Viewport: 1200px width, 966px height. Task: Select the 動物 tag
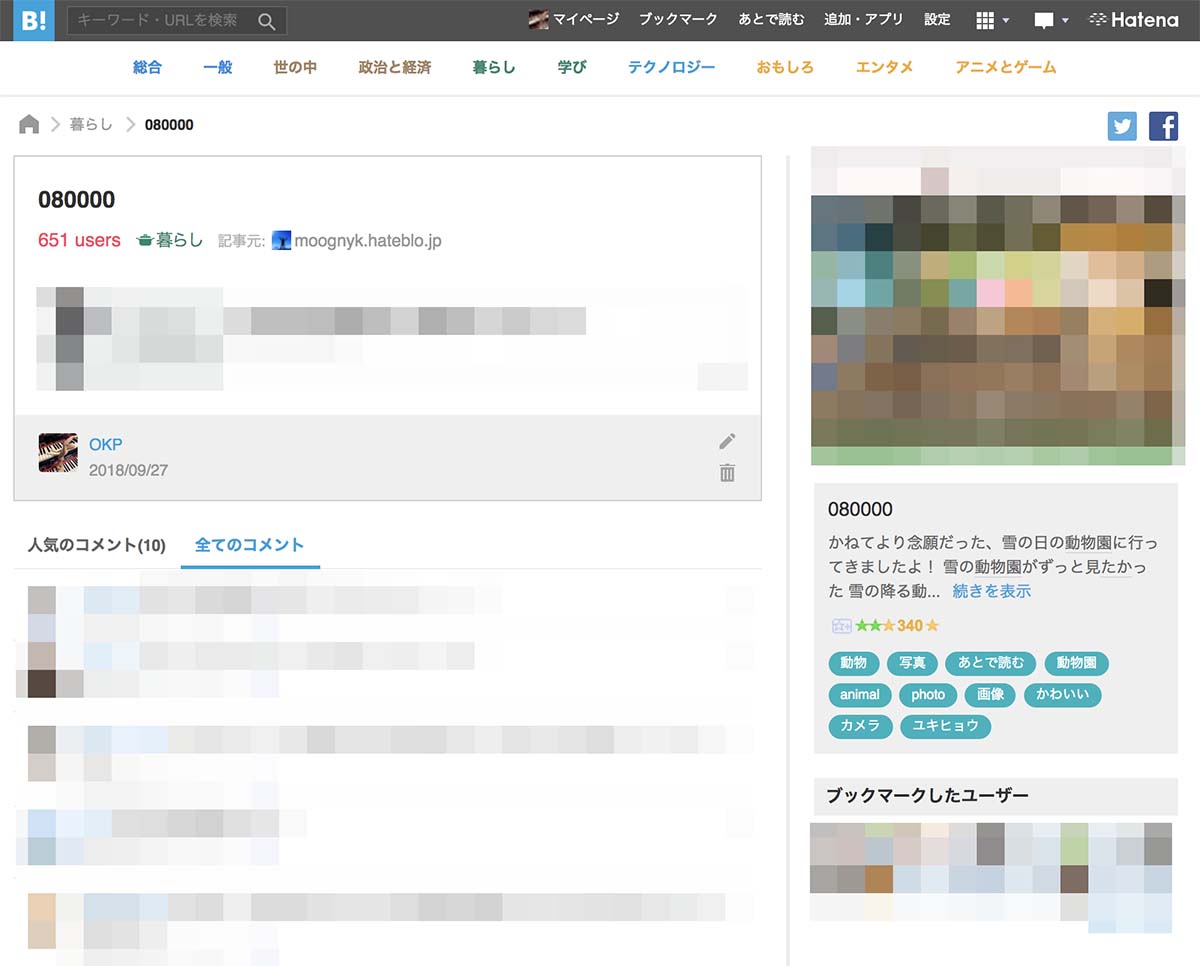click(853, 663)
